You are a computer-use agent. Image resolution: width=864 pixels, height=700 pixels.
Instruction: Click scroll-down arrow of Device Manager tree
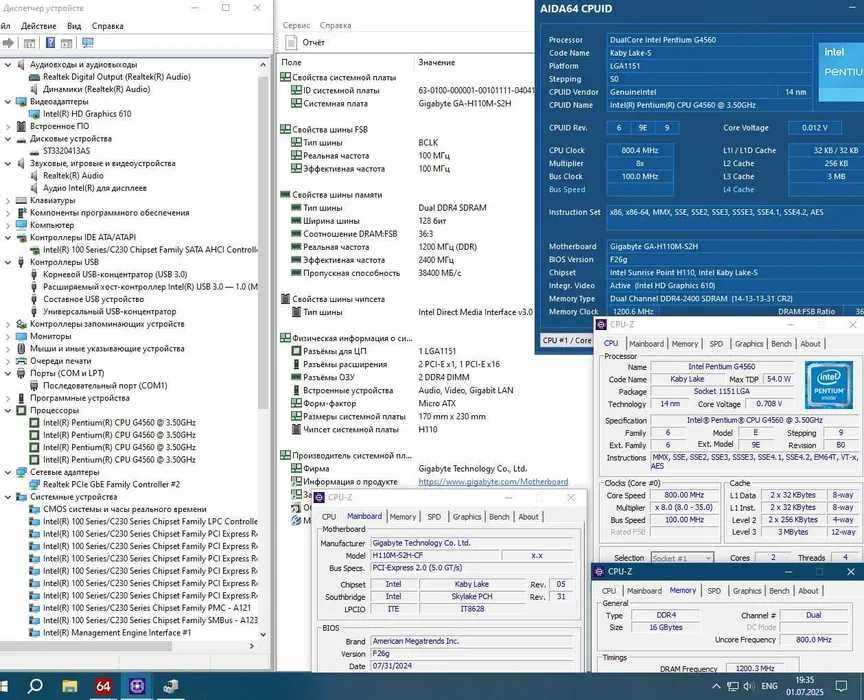click(263, 634)
